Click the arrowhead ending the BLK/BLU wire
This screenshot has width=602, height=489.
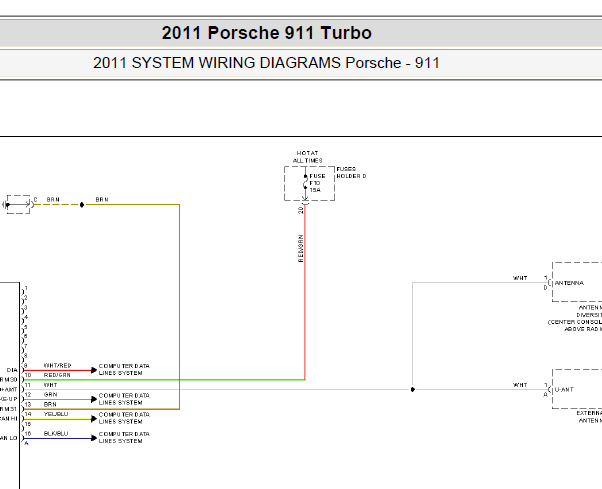pos(94,438)
